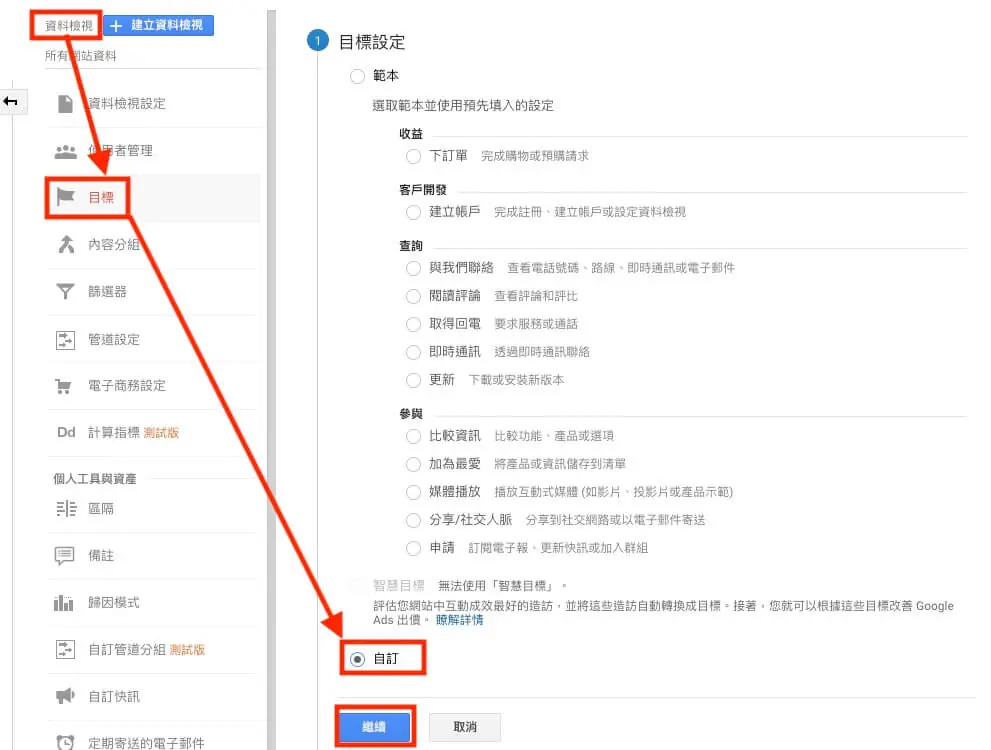This screenshot has width=991, height=750.
Task: Select the 閱讀評論 radio option
Action: [x=413, y=296]
